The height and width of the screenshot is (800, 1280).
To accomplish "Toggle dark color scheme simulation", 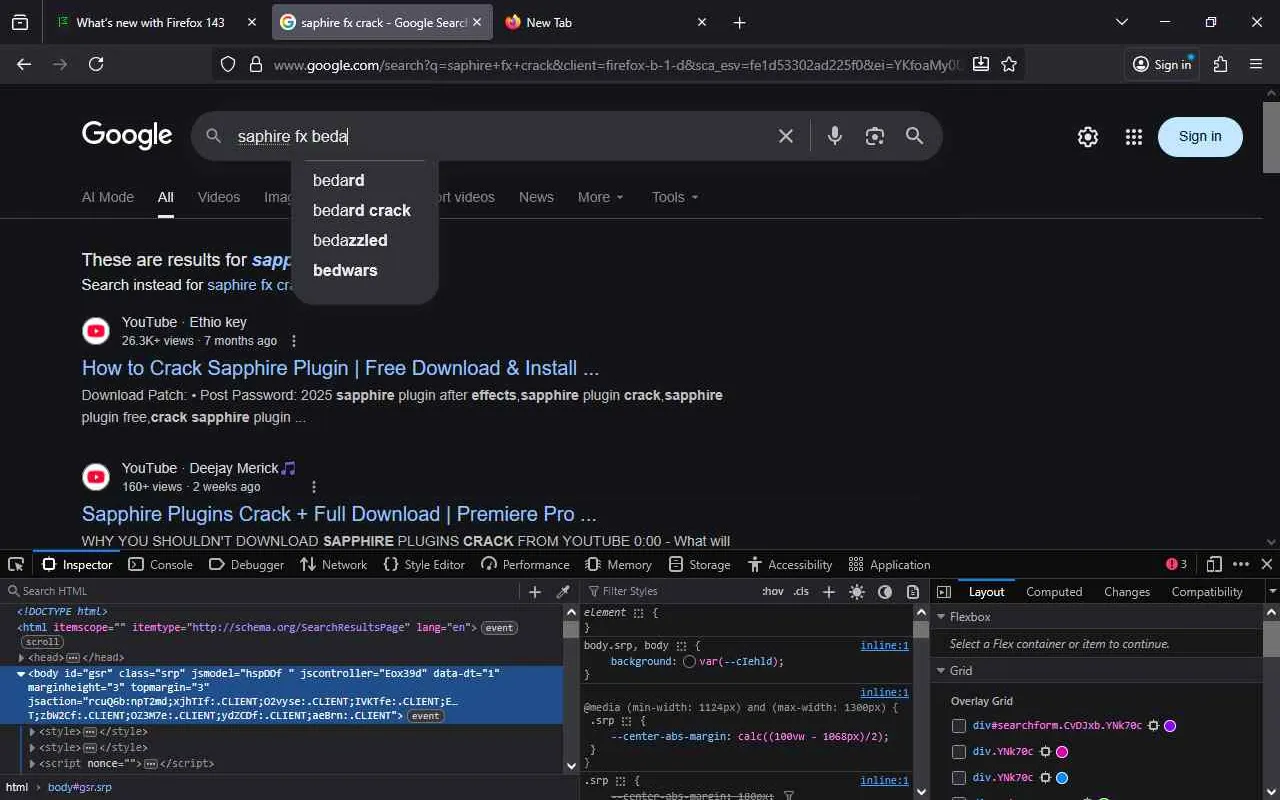I will (x=885, y=592).
